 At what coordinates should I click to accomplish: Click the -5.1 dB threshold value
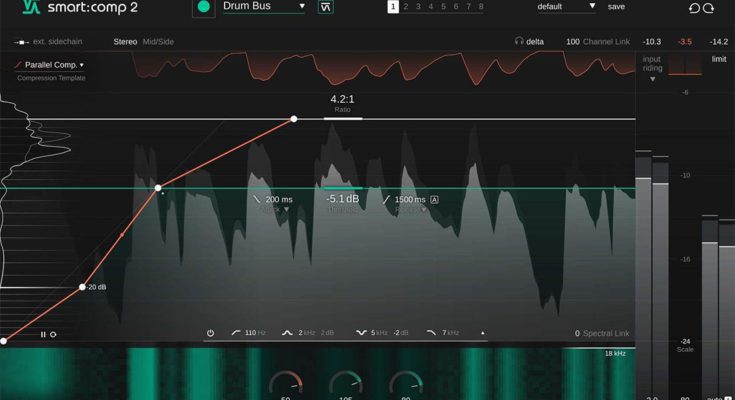coord(343,199)
